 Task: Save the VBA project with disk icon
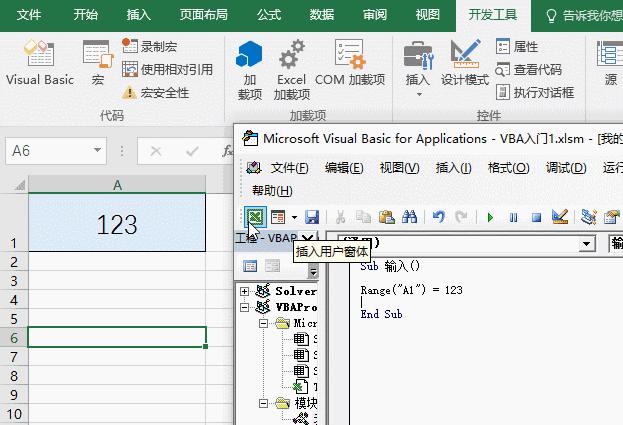tap(312, 217)
